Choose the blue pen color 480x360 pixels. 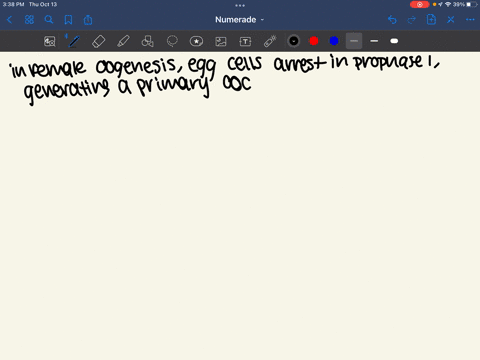point(334,41)
